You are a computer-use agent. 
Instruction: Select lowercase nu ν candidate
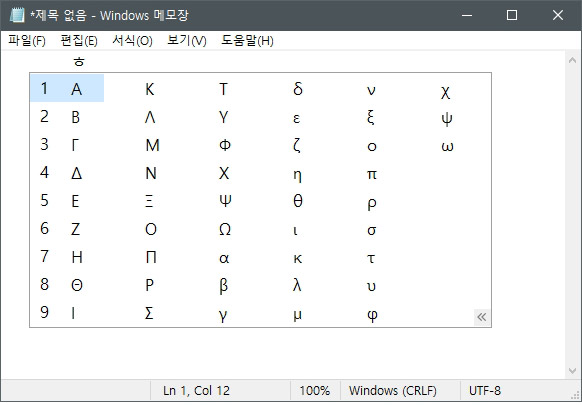pyautogui.click(x=371, y=90)
